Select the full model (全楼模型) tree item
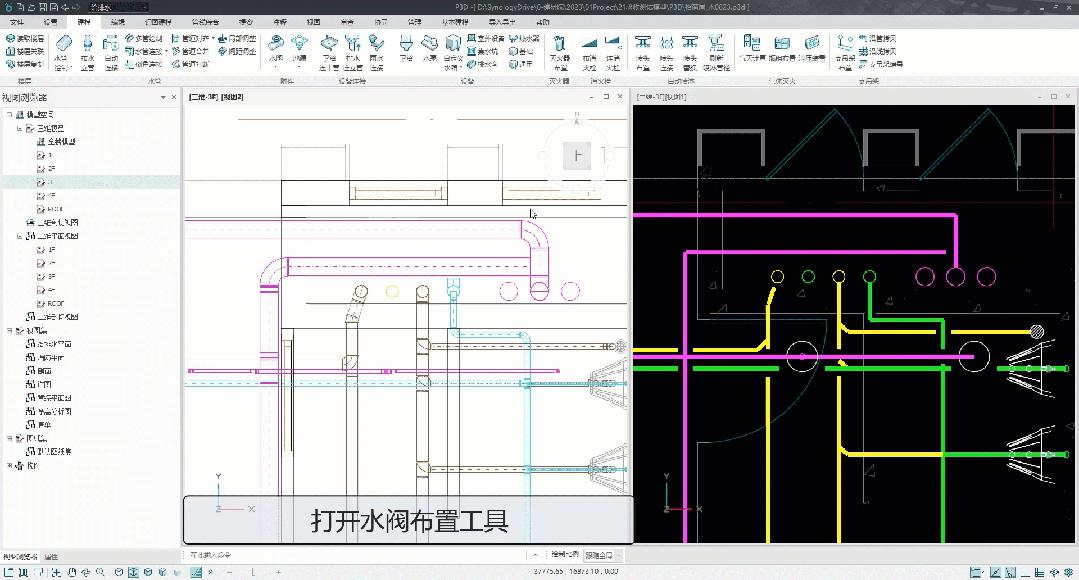 pyautogui.click(x=61, y=142)
